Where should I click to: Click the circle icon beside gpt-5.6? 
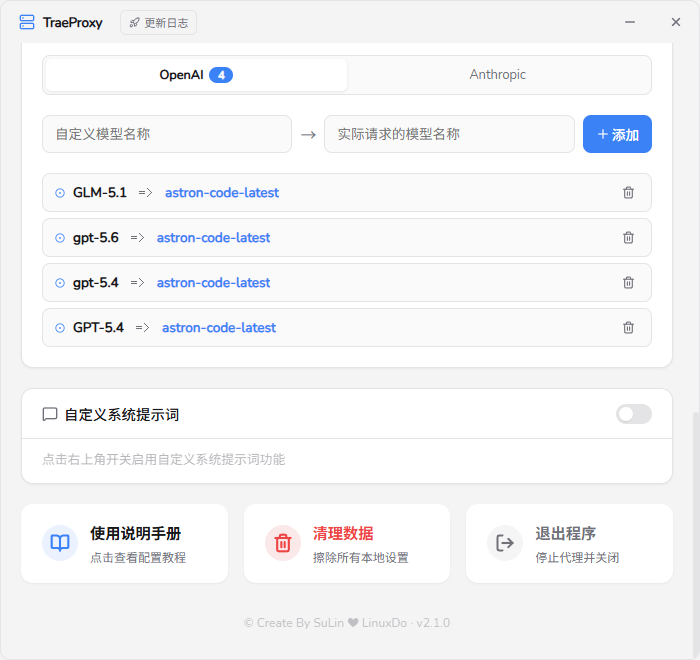(x=60, y=238)
